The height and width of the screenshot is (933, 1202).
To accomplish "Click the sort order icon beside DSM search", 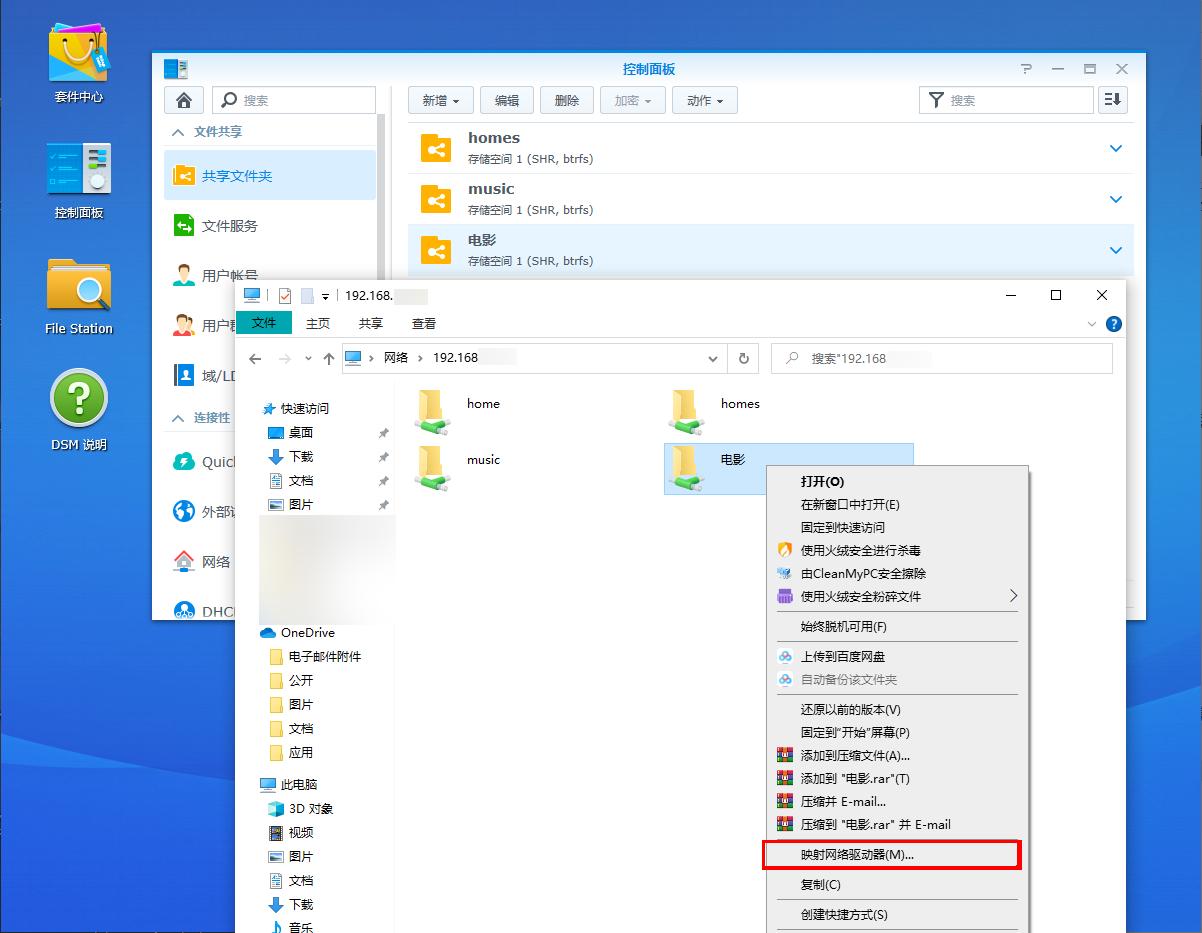I will pyautogui.click(x=1112, y=100).
